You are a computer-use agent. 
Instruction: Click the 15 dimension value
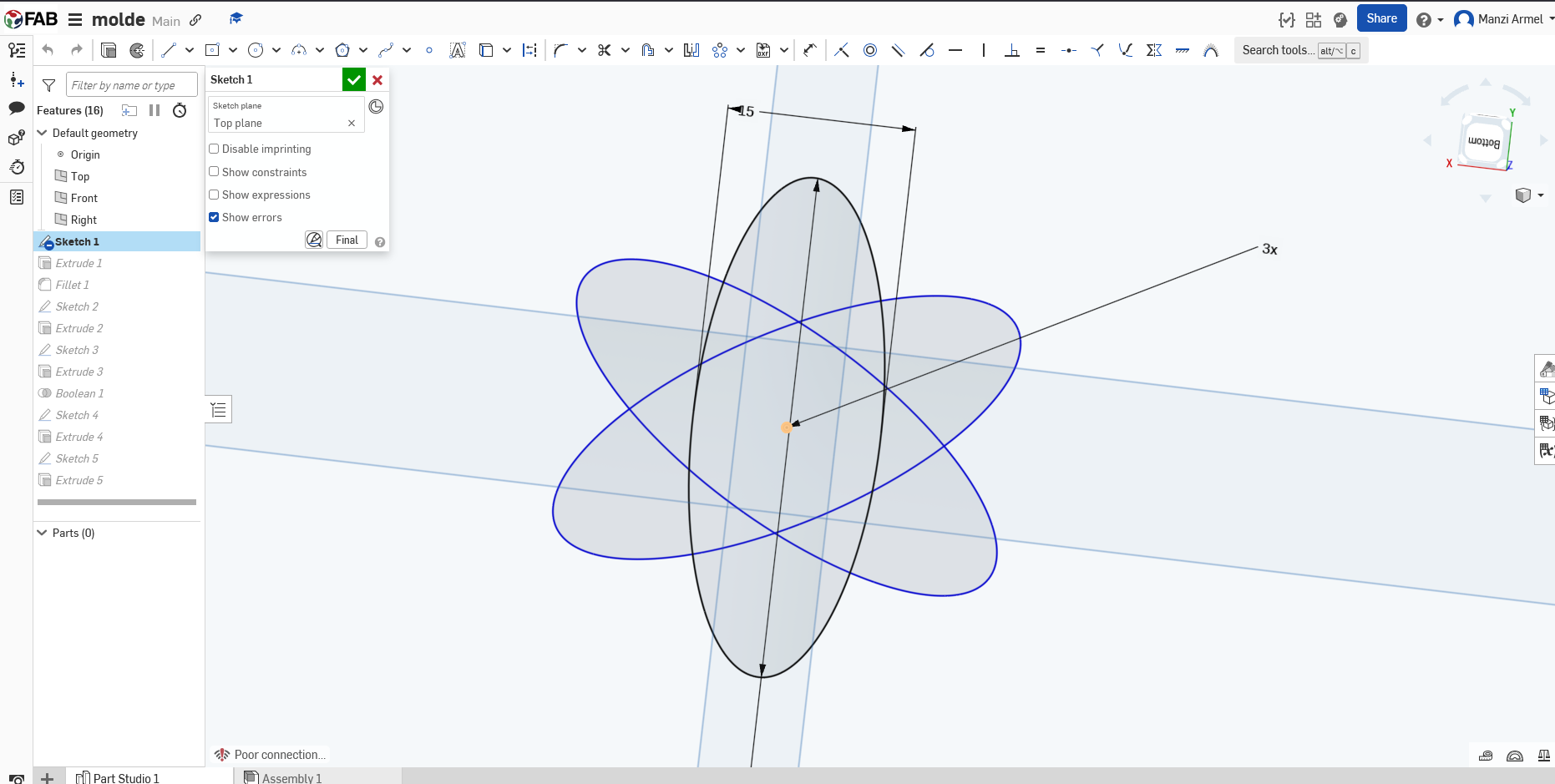point(747,111)
